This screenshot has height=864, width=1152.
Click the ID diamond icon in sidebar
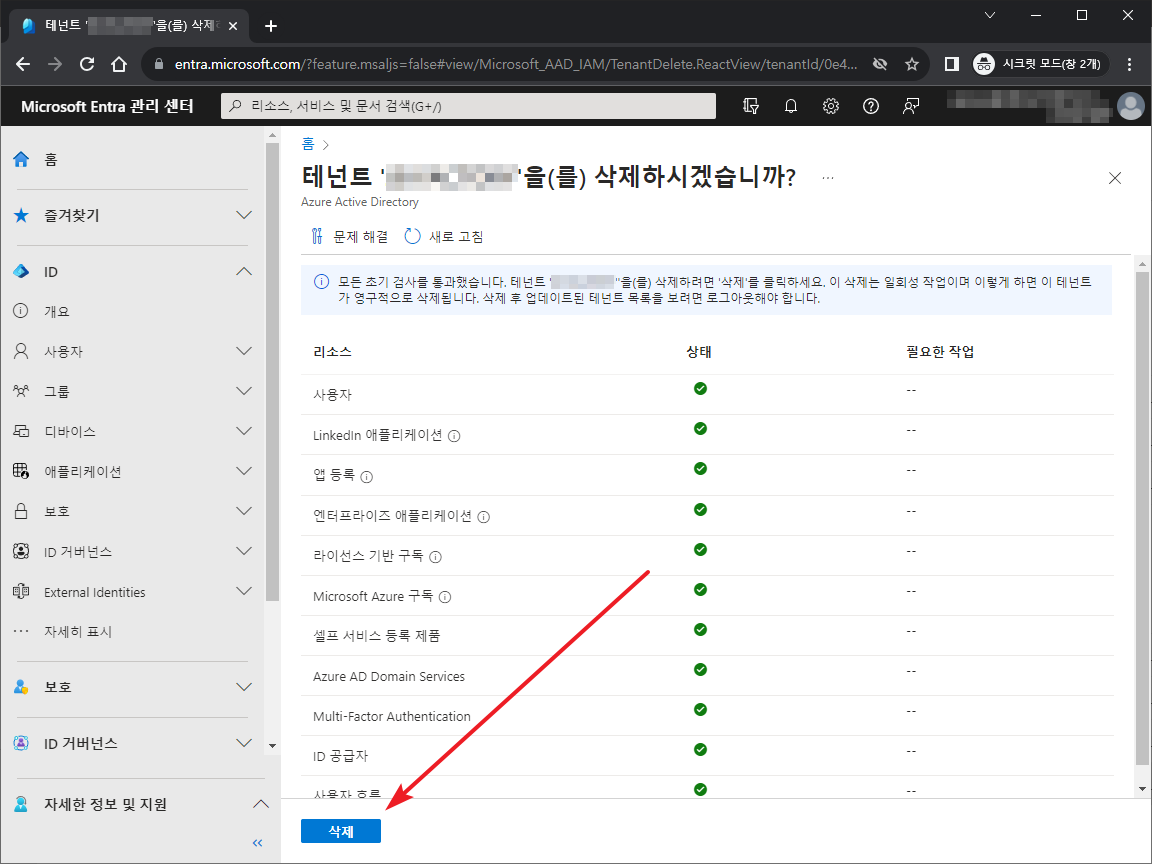point(21,271)
